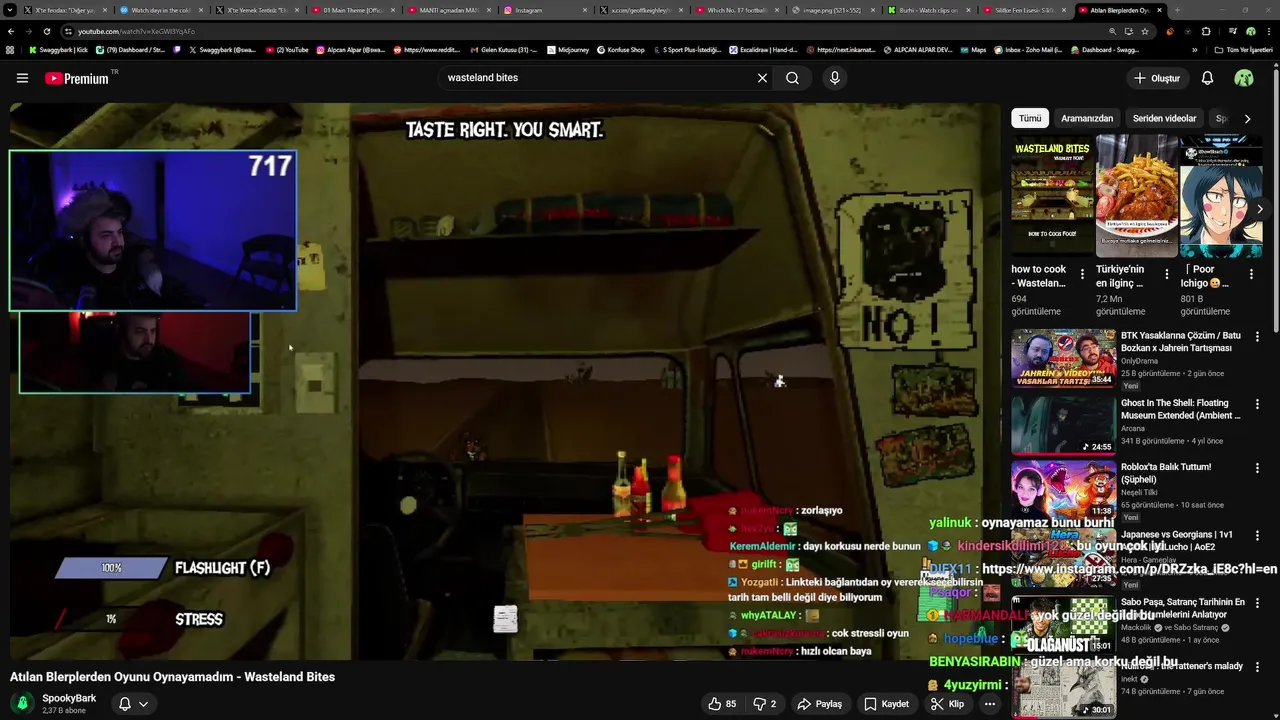Open the Tüm Yer İşaretleri folder
1280x720 pixels.
click(x=1243, y=49)
